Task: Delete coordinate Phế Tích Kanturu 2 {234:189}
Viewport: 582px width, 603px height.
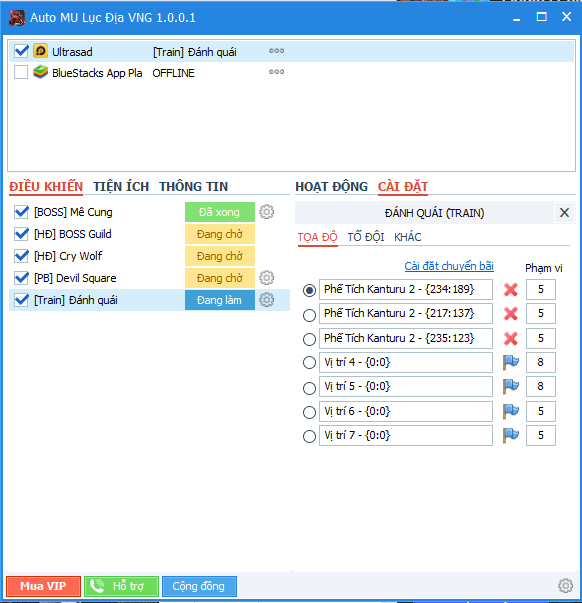Action: coord(510,290)
